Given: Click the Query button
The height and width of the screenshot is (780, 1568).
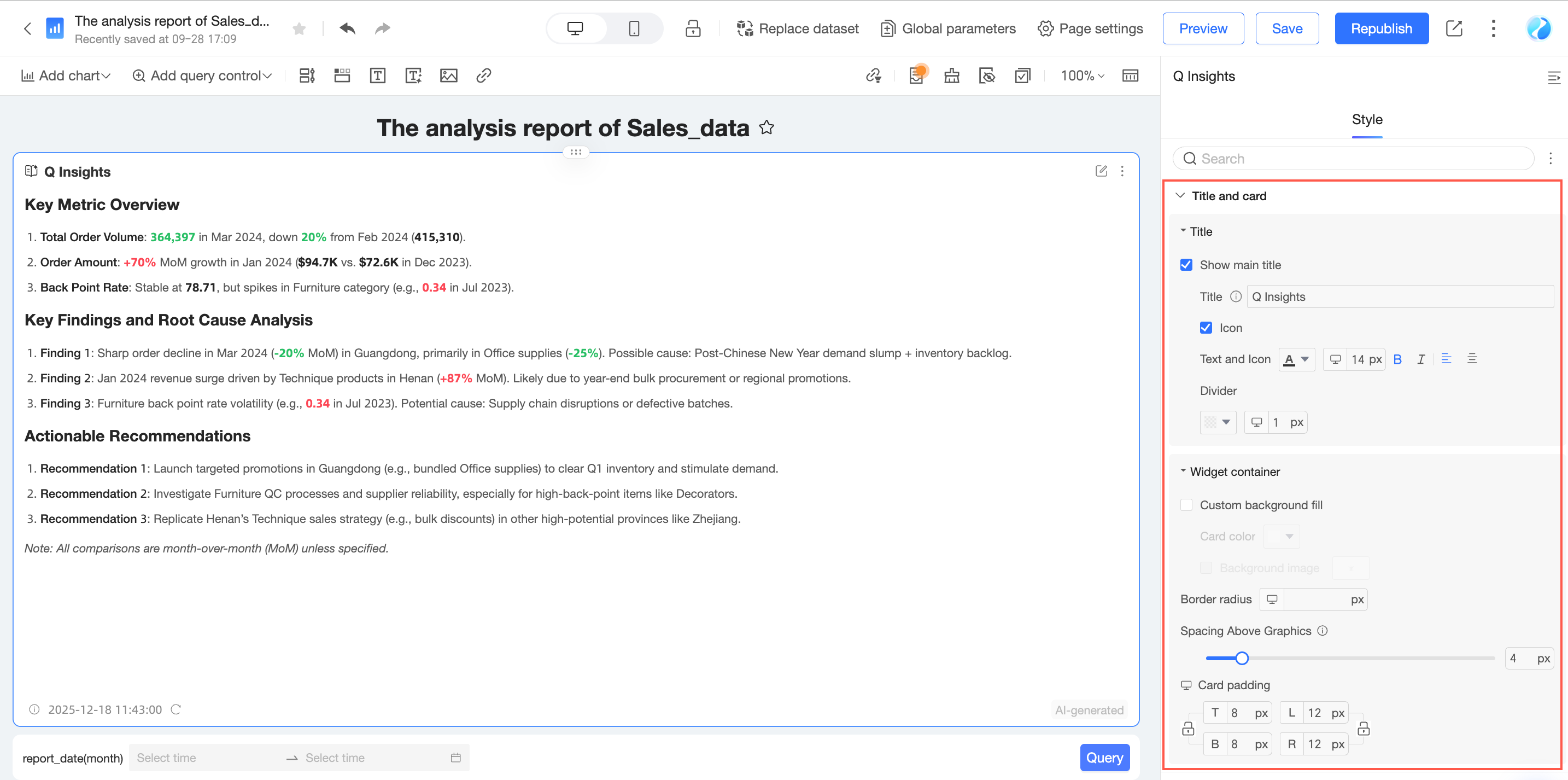Looking at the screenshot, I should click(x=1104, y=758).
